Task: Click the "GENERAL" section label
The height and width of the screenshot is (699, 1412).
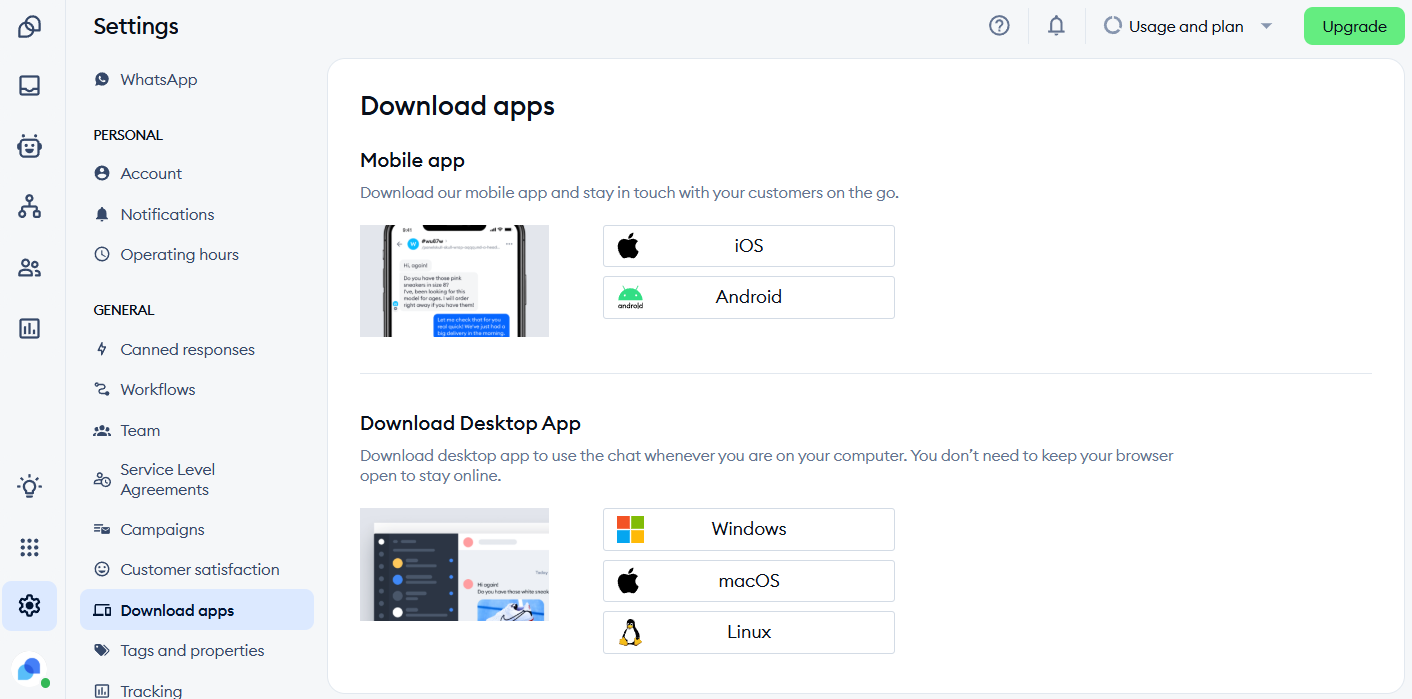Action: (124, 310)
